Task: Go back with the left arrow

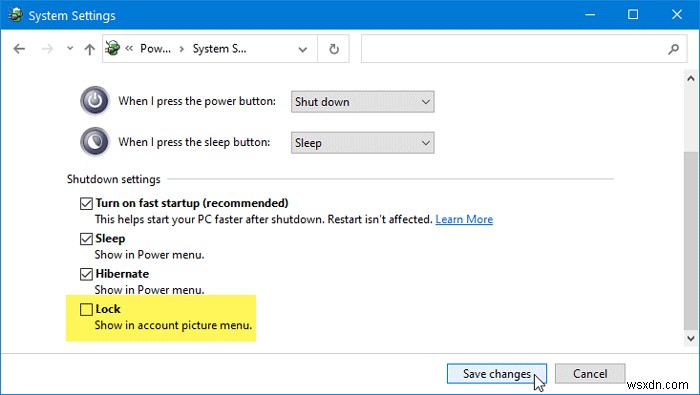Action: [x=19, y=49]
